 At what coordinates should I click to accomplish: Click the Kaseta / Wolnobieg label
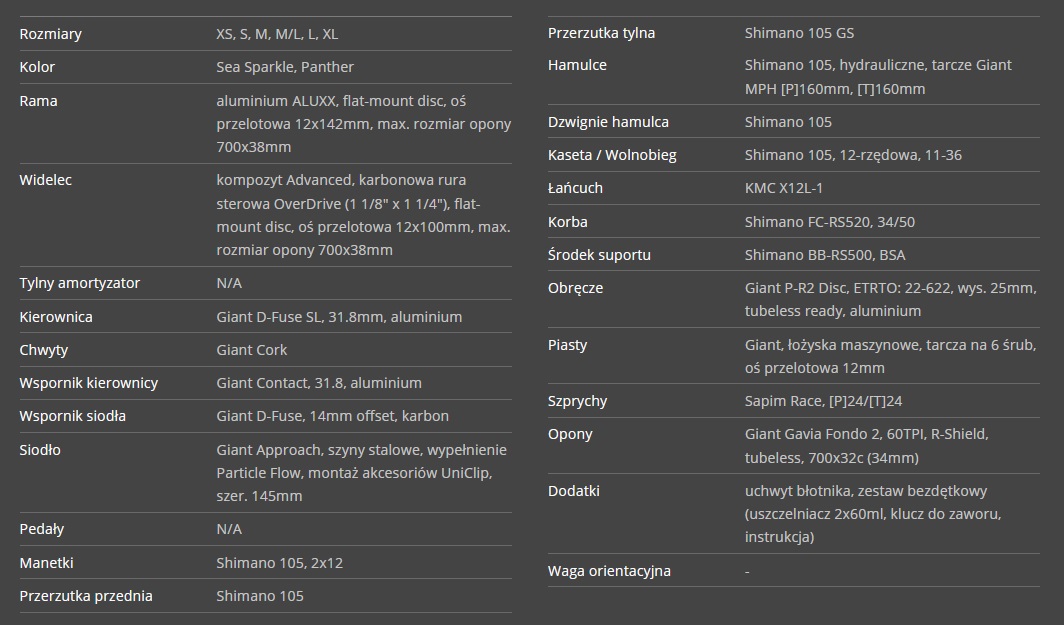[612, 155]
